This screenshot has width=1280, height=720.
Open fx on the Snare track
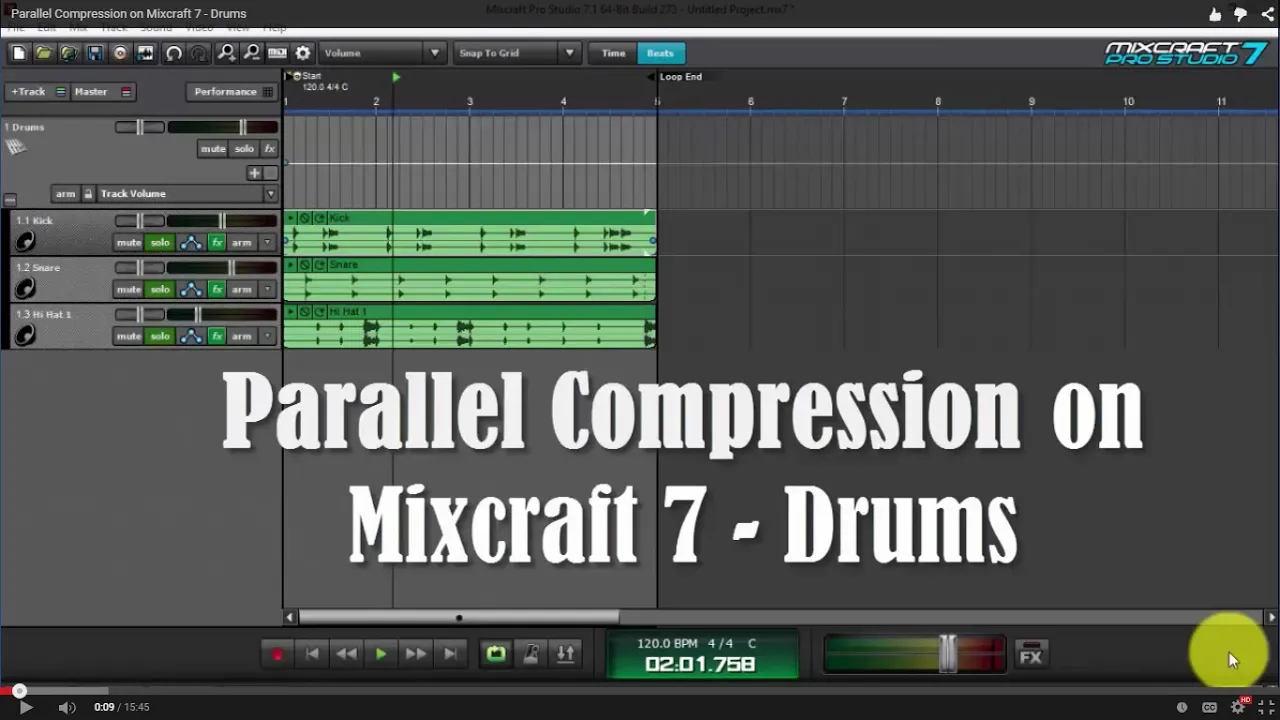tap(217, 289)
